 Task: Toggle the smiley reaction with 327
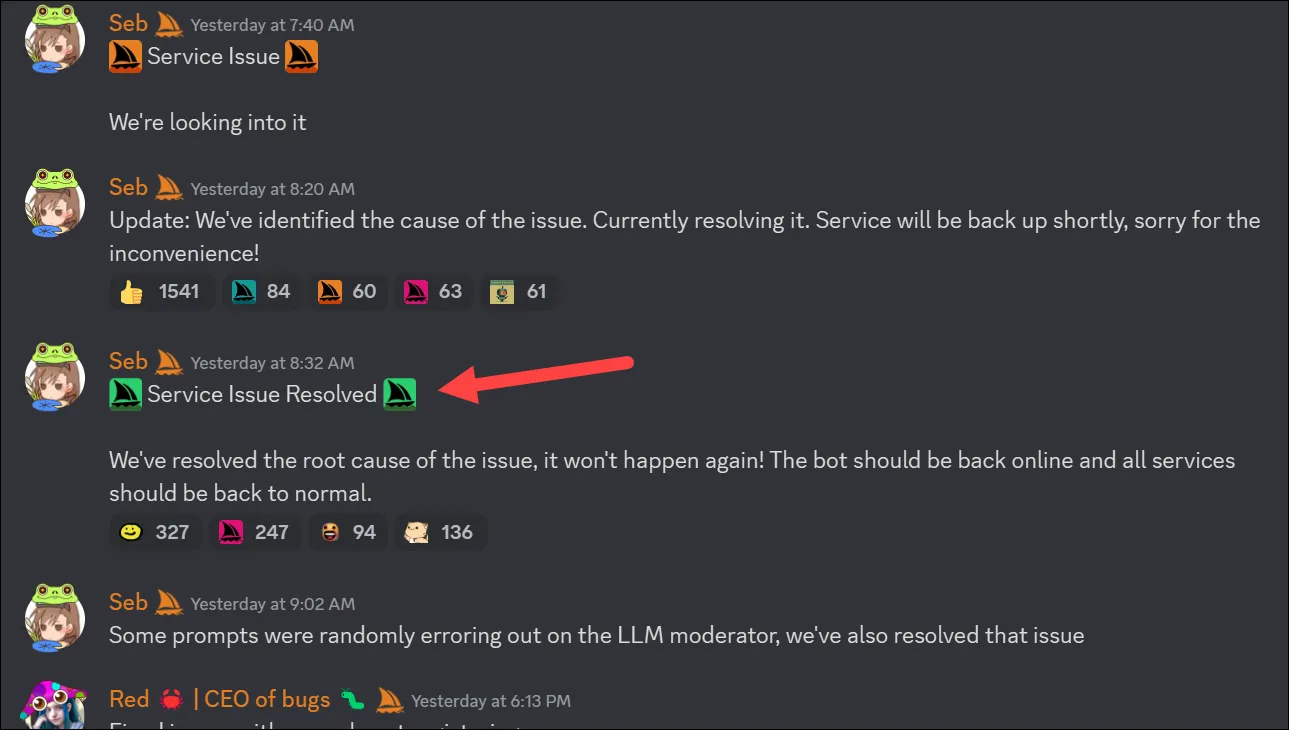point(155,532)
